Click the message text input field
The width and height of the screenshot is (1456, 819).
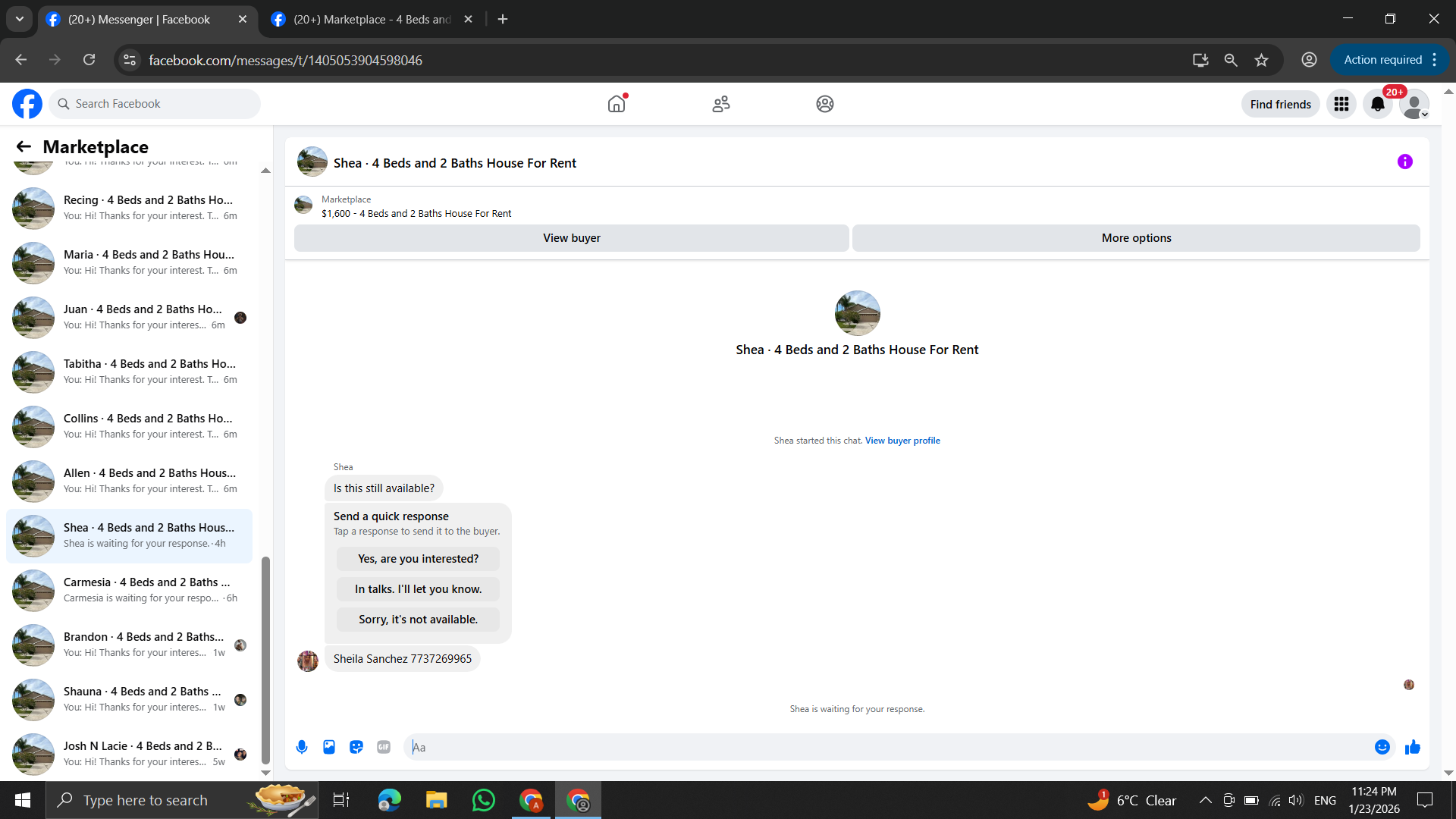coord(887,747)
